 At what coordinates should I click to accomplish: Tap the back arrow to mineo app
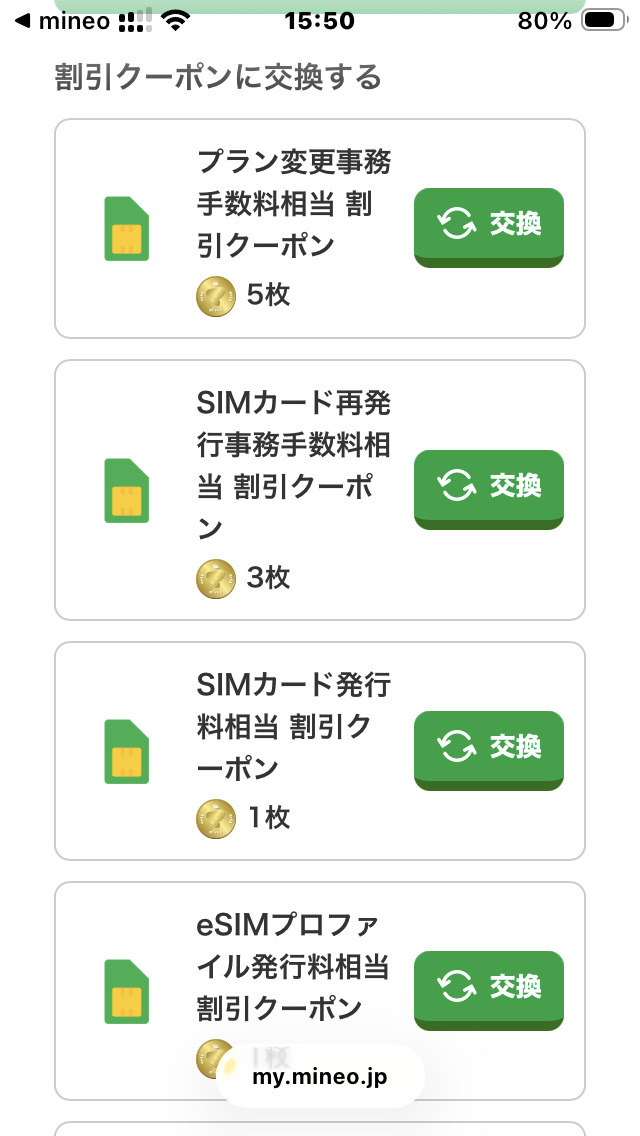(x=22, y=21)
